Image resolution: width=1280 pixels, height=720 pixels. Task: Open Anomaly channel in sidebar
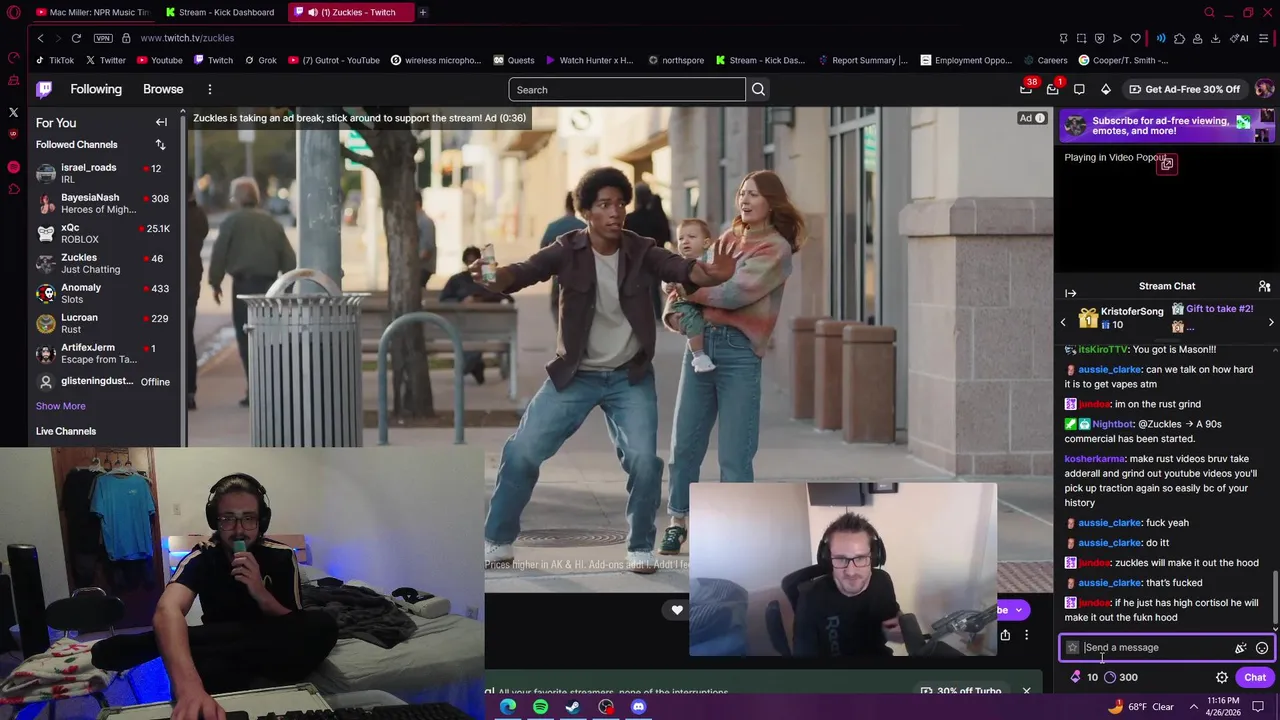coord(104,293)
